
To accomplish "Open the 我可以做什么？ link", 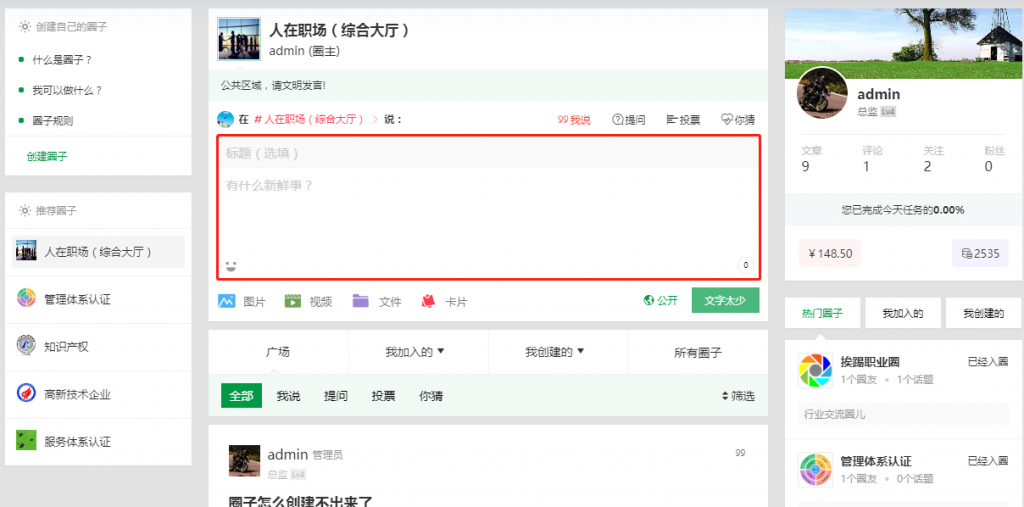I will [x=67, y=90].
